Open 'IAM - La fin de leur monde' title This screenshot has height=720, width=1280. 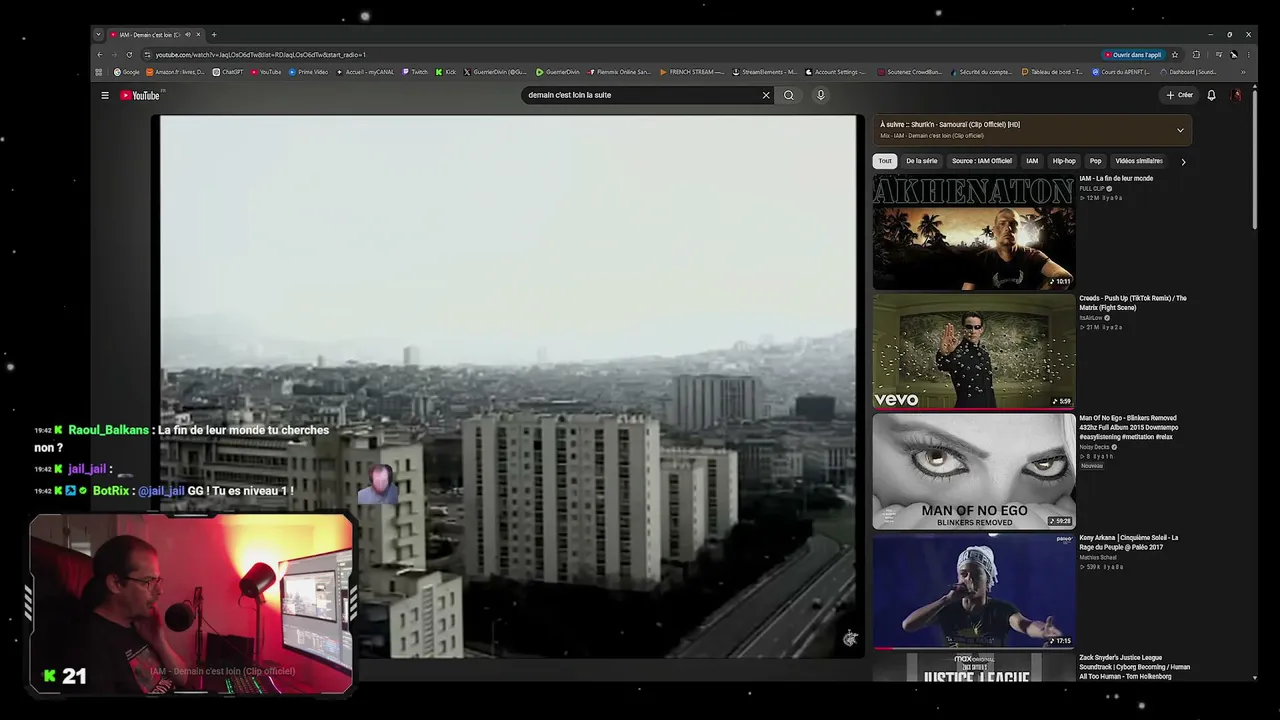coord(1116,178)
